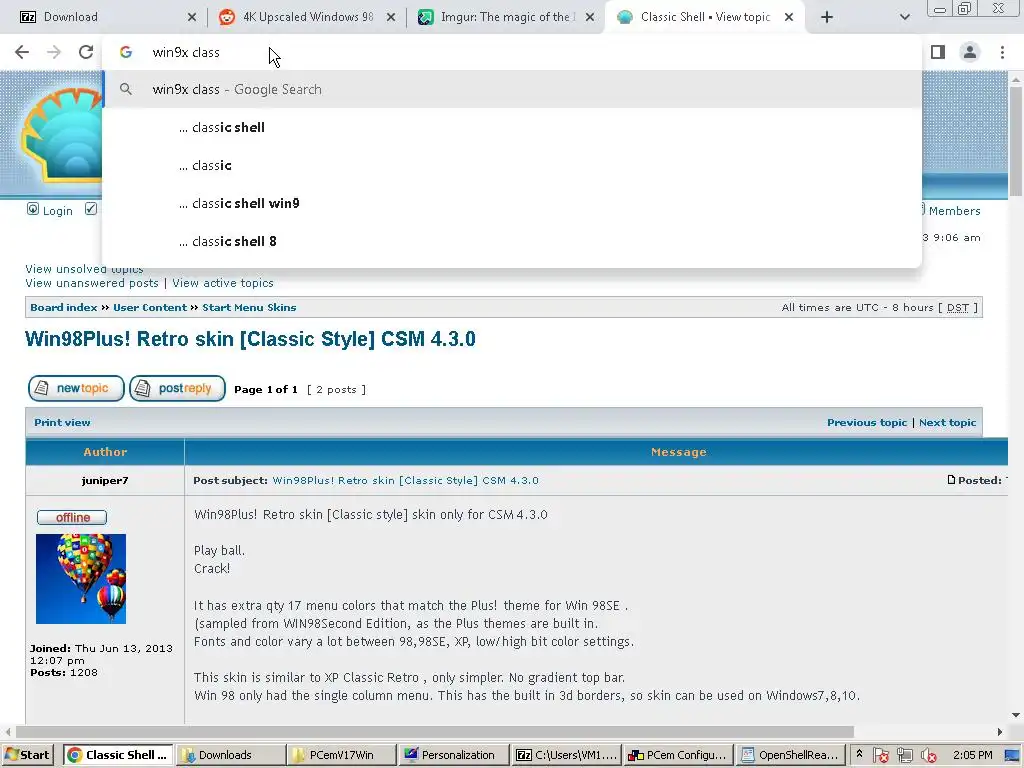Expand hidden system tray icons

859,754
